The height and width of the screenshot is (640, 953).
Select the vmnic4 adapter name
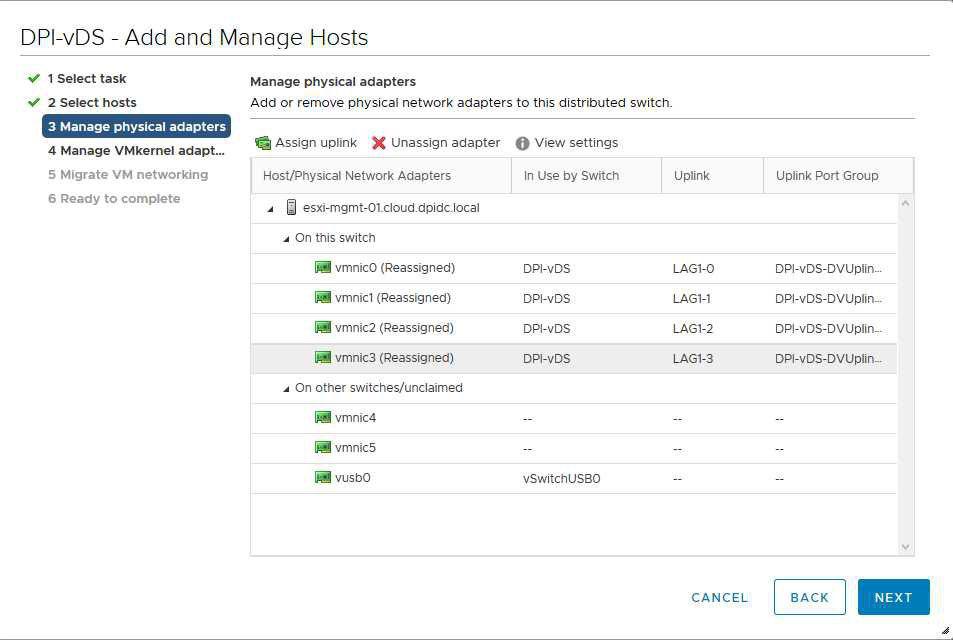[356, 418]
